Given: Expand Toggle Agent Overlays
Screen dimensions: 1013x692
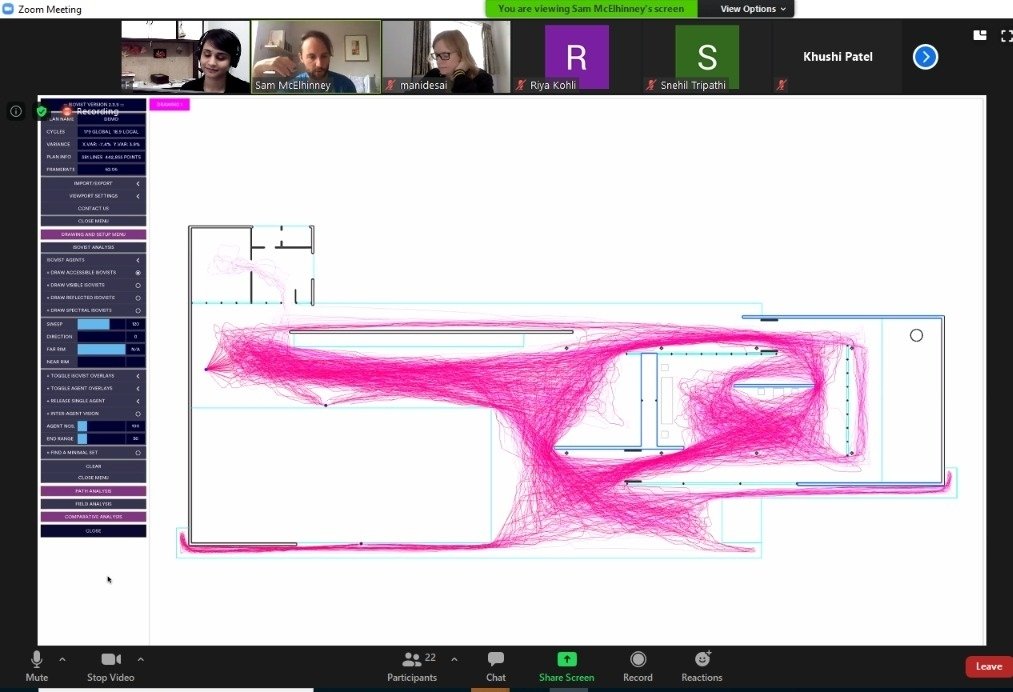Looking at the screenshot, I should pos(93,388).
